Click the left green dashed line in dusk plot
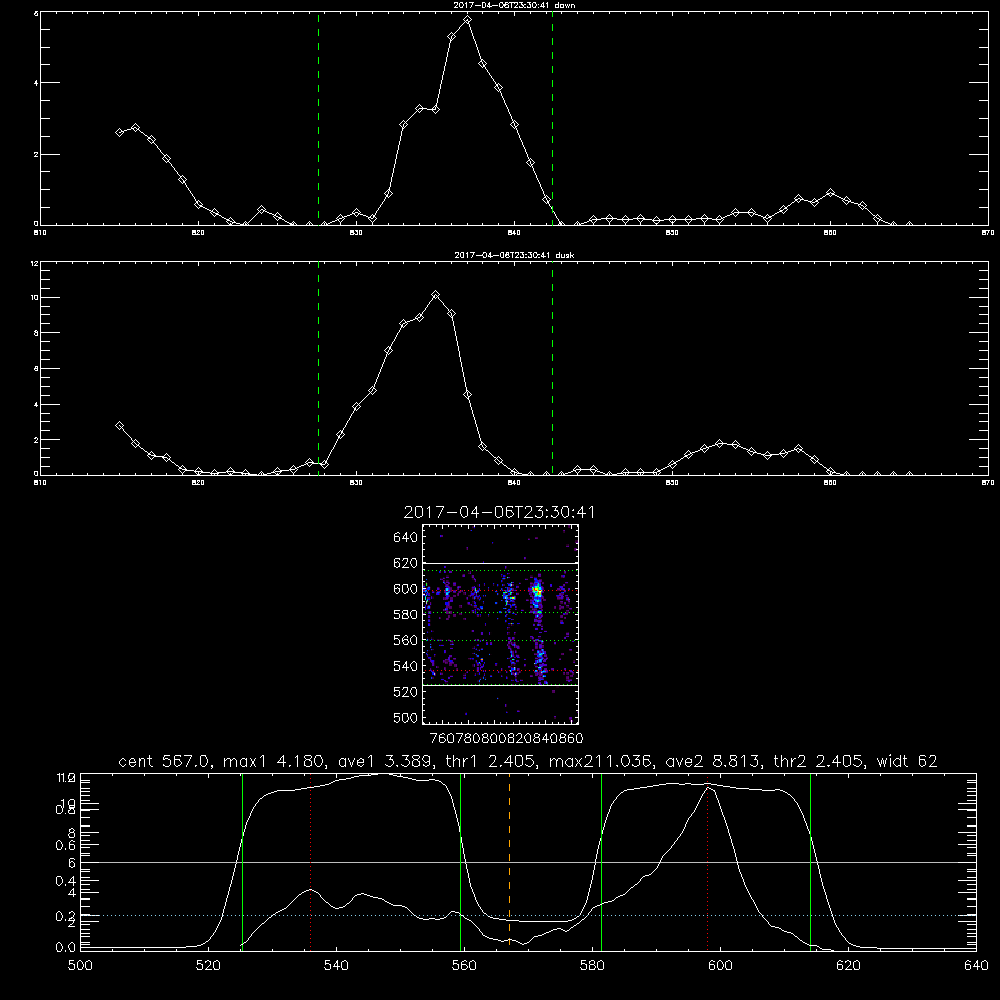1000x1000 pixels. [x=319, y=368]
